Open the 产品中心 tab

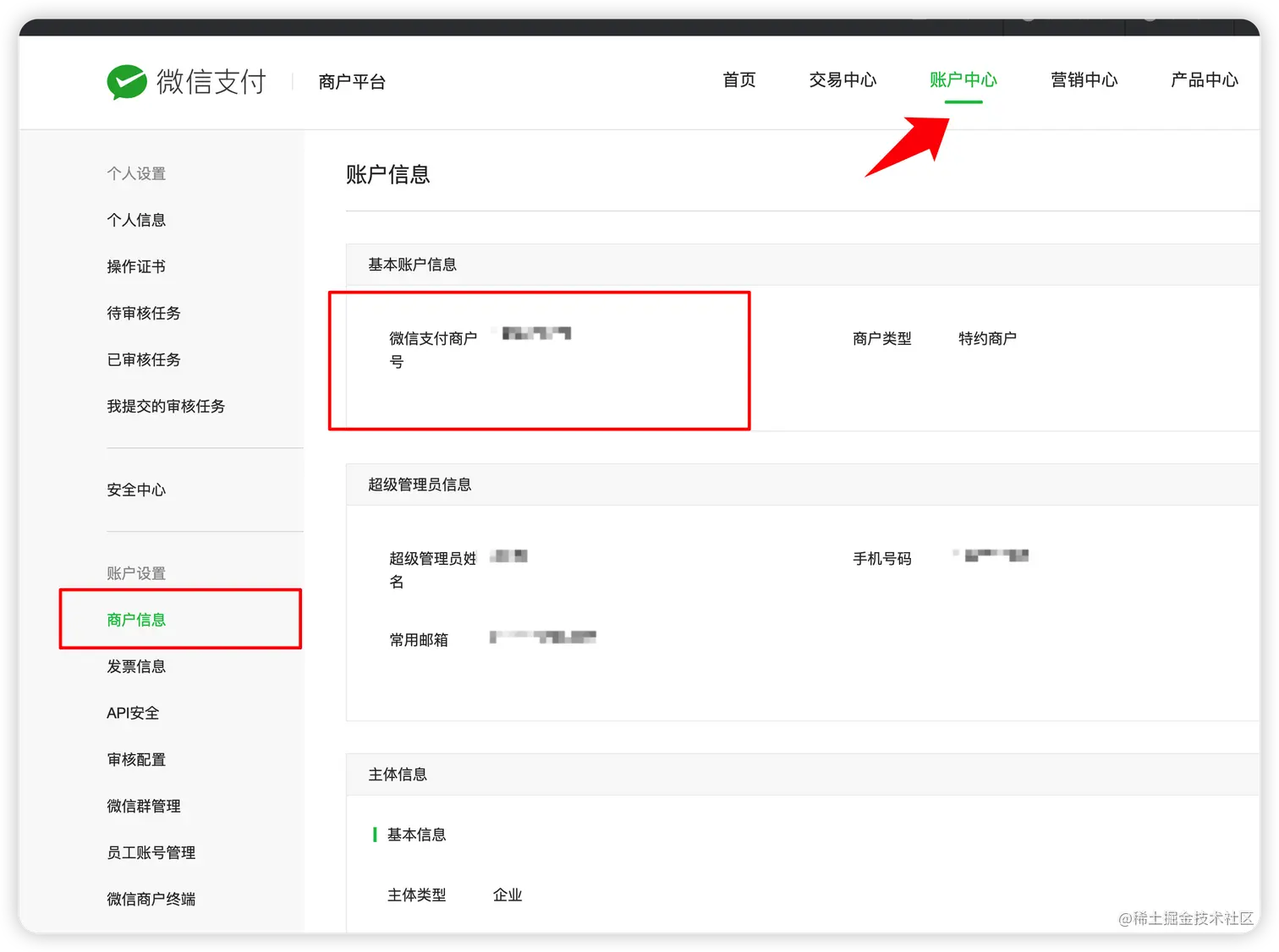pos(1204,80)
